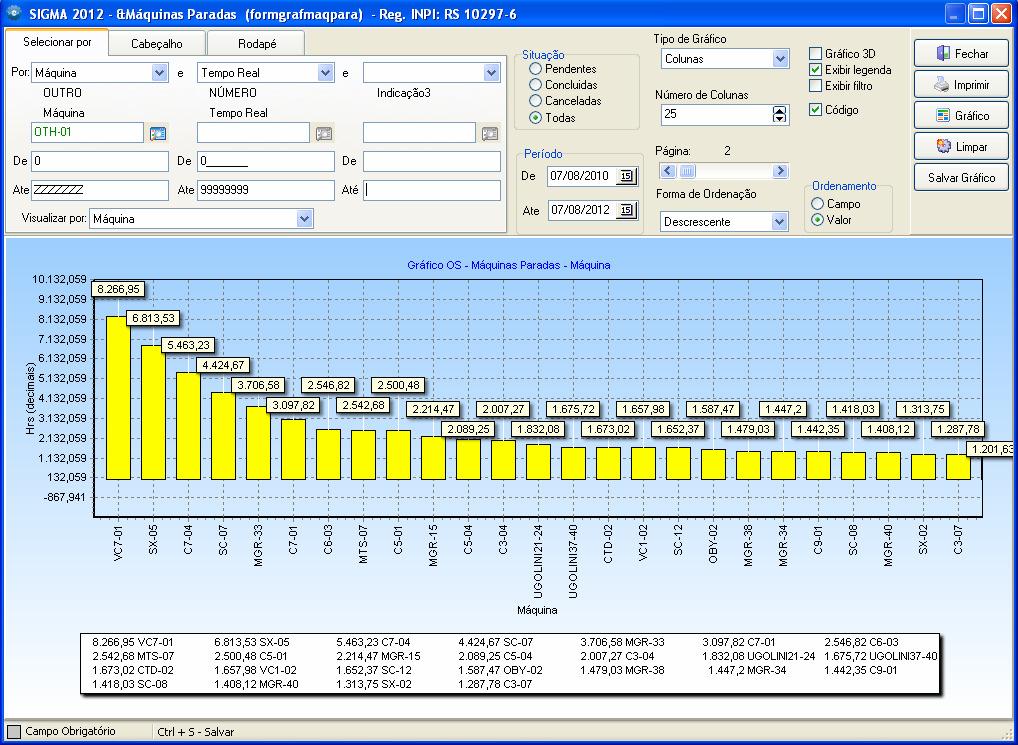Select the Concluidas situation
Viewport: 1018px width, 745px height.
(x=536, y=85)
